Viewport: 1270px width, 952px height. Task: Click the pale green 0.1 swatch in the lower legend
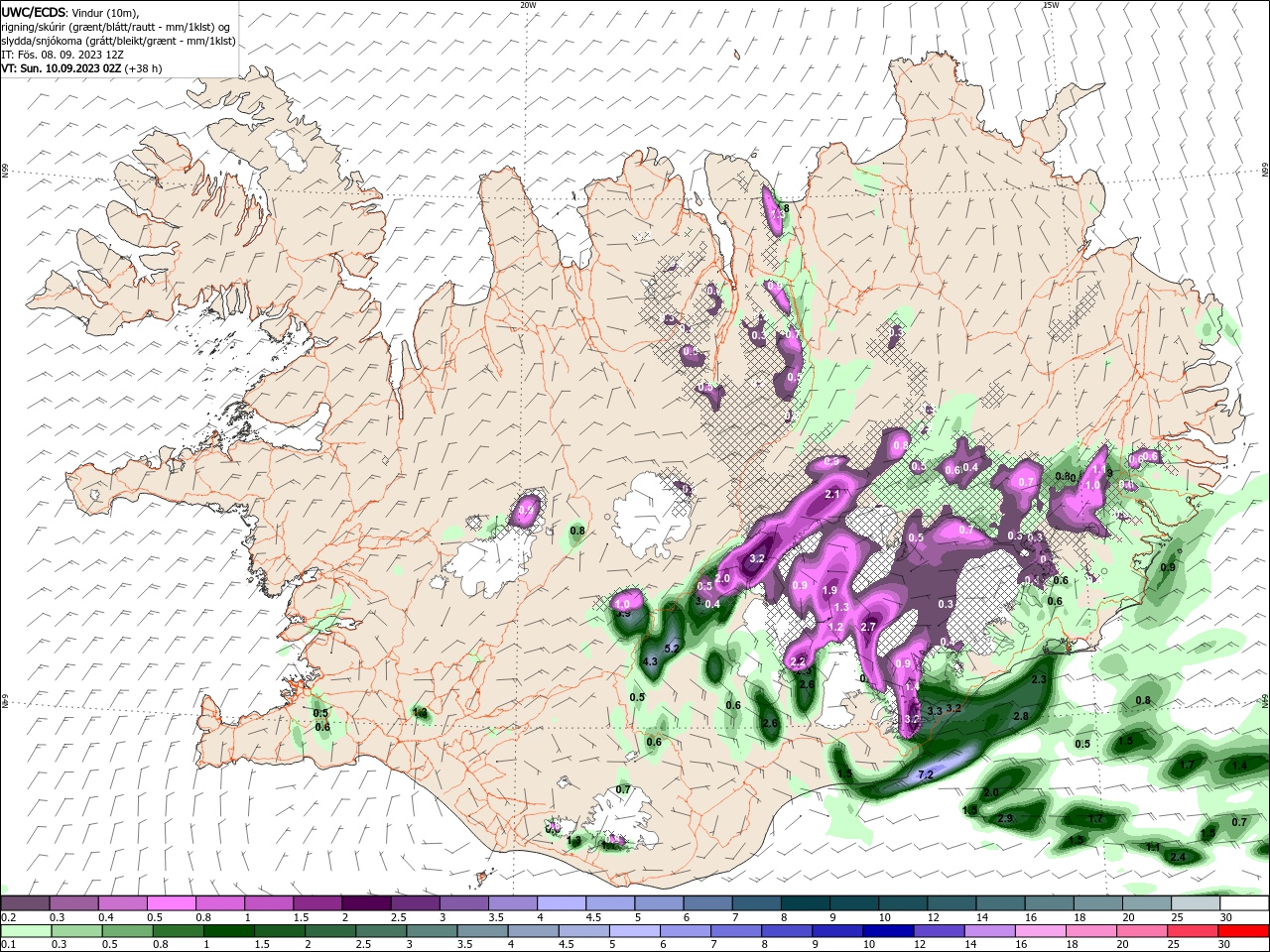point(25,930)
